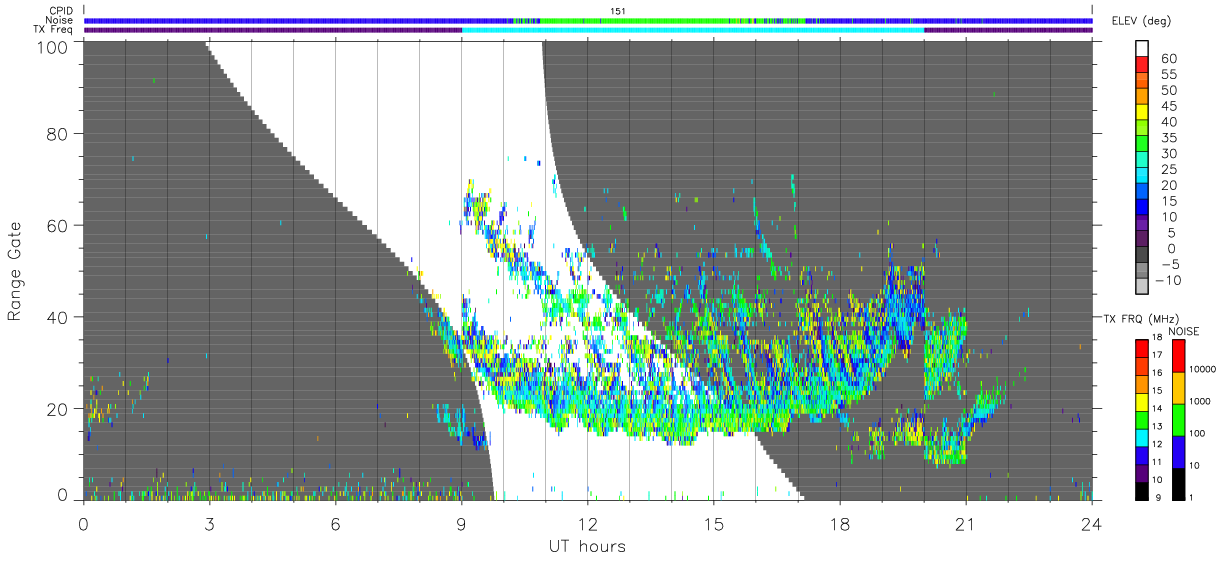The width and height of the screenshot is (1228, 567).
Task: Select the black swatch in TX FRQ colorbar
Action: pos(1142,491)
